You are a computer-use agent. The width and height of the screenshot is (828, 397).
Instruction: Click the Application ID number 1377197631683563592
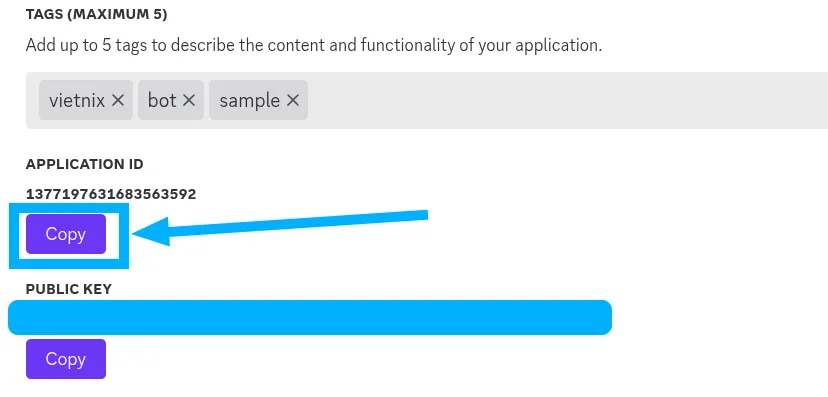click(111, 194)
